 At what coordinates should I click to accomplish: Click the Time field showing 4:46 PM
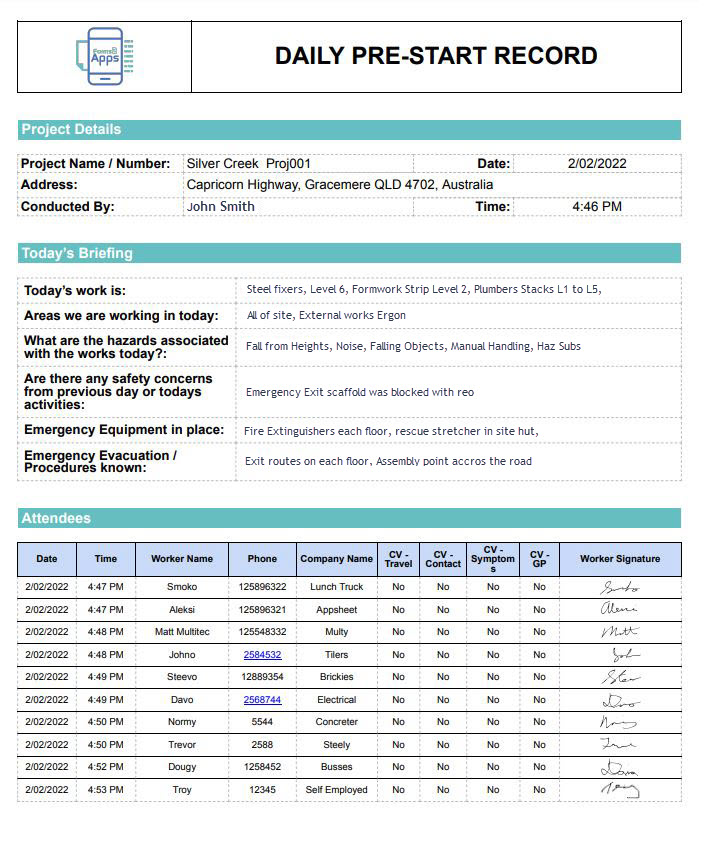[x=596, y=207]
